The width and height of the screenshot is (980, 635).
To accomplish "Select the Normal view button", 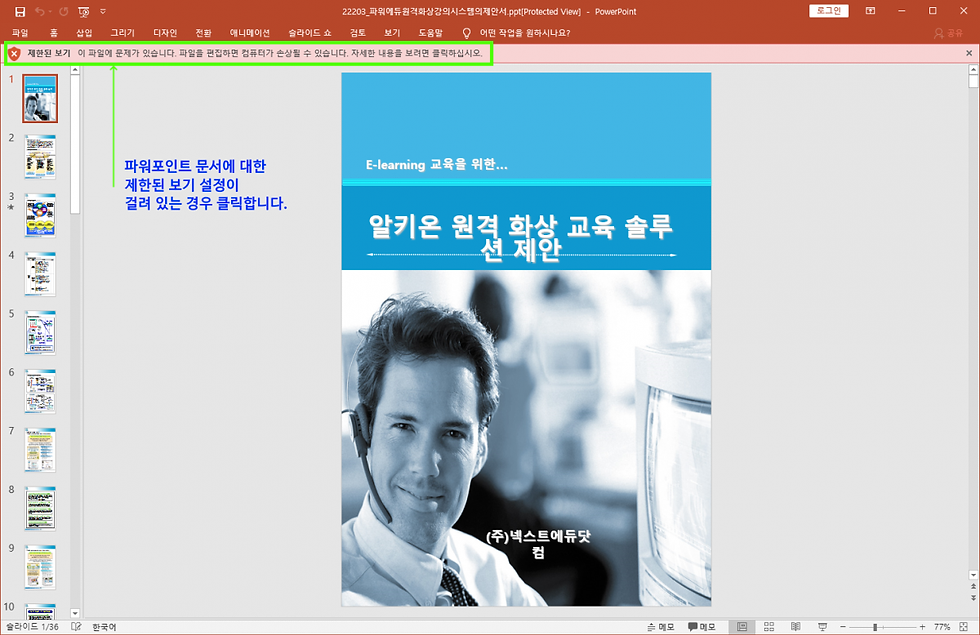I will 742,626.
